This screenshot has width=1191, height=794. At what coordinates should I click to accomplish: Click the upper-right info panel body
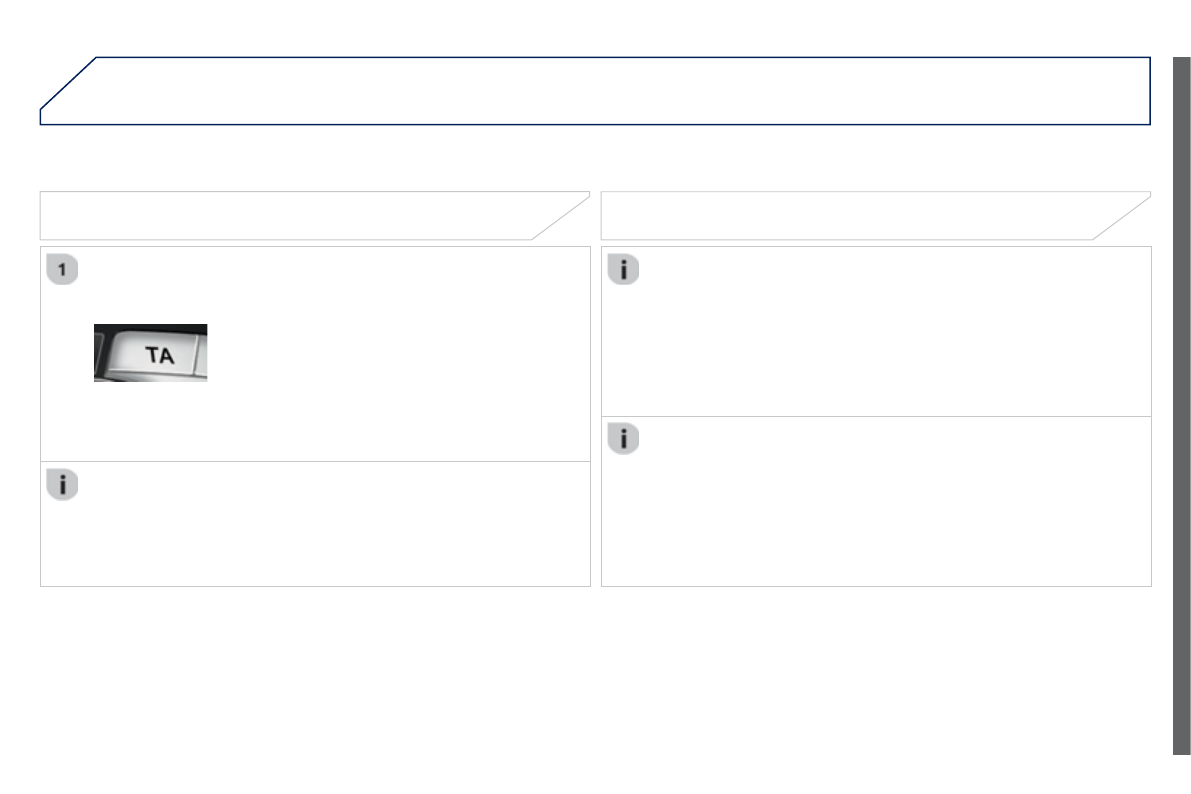tap(880, 340)
